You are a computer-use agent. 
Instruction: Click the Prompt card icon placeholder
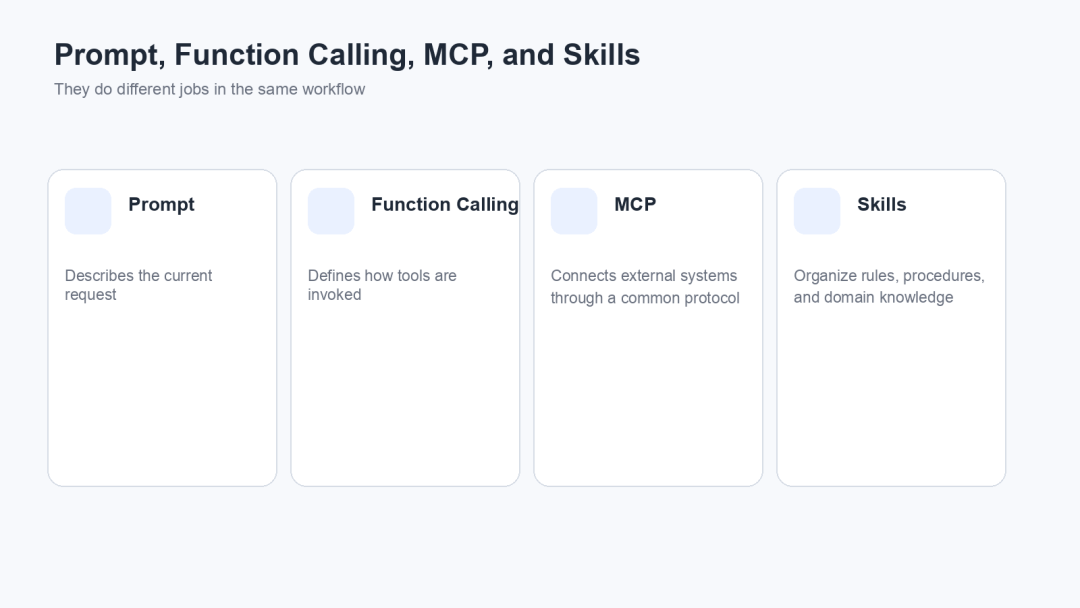88,211
